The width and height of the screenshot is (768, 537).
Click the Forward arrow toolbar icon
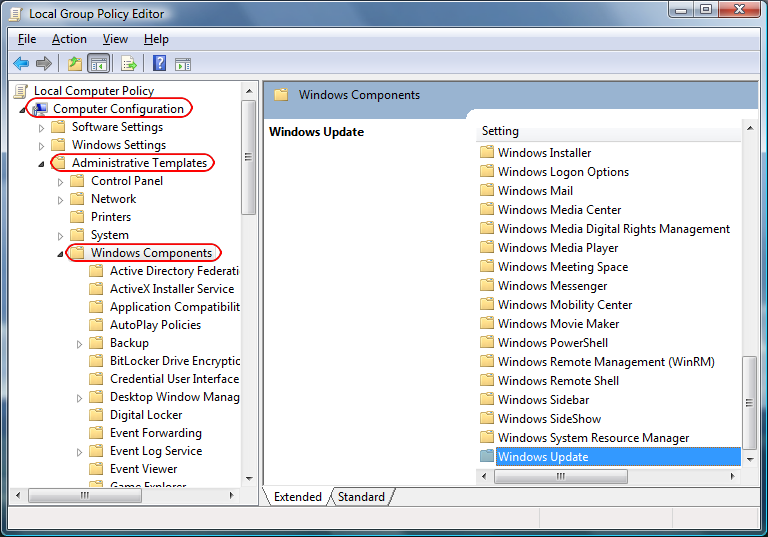pos(44,63)
